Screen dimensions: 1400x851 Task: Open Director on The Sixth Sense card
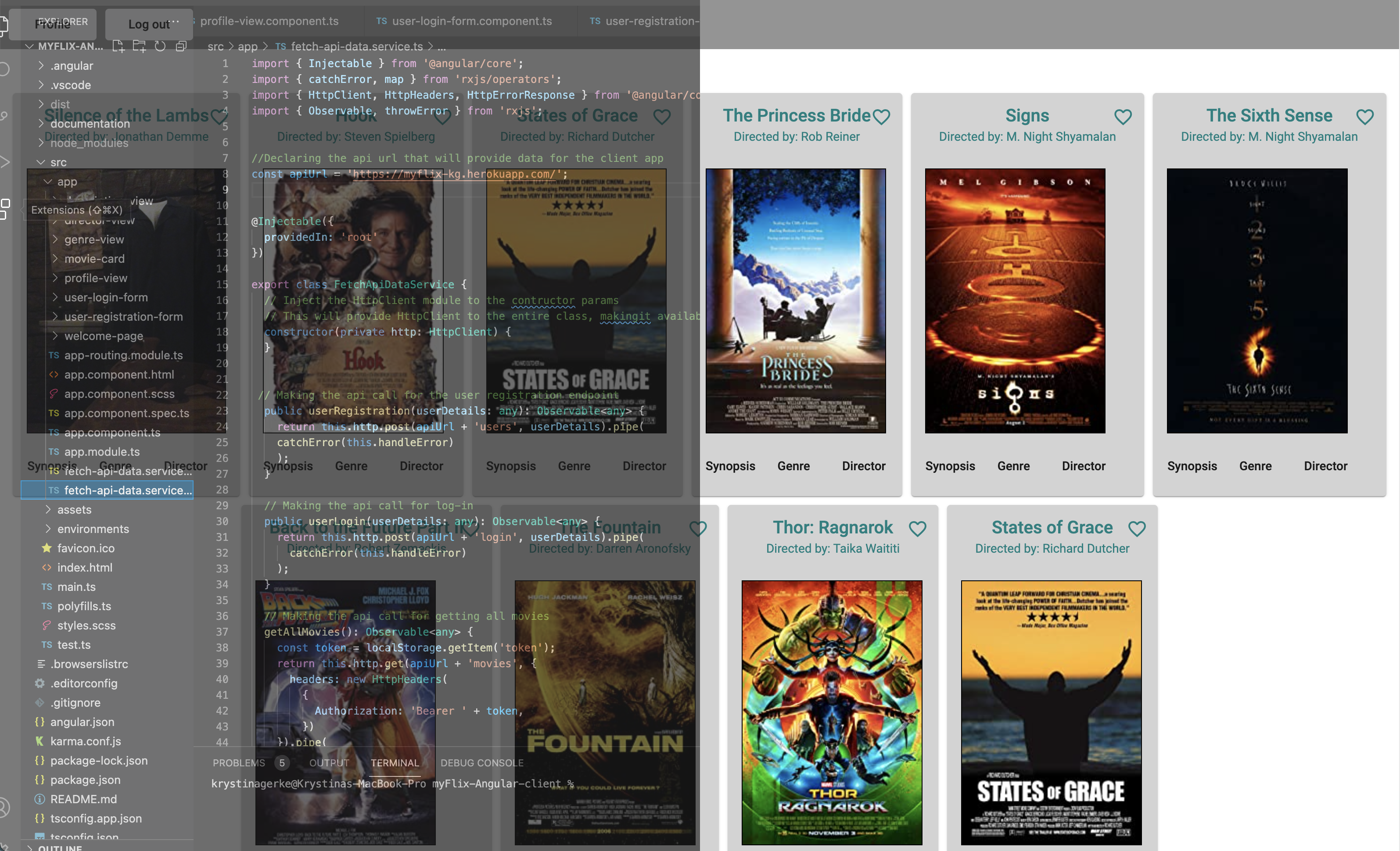coord(1325,466)
